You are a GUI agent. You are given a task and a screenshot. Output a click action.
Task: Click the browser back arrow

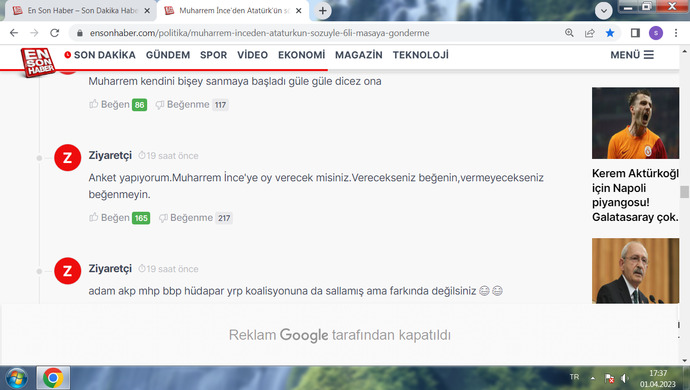[14, 33]
